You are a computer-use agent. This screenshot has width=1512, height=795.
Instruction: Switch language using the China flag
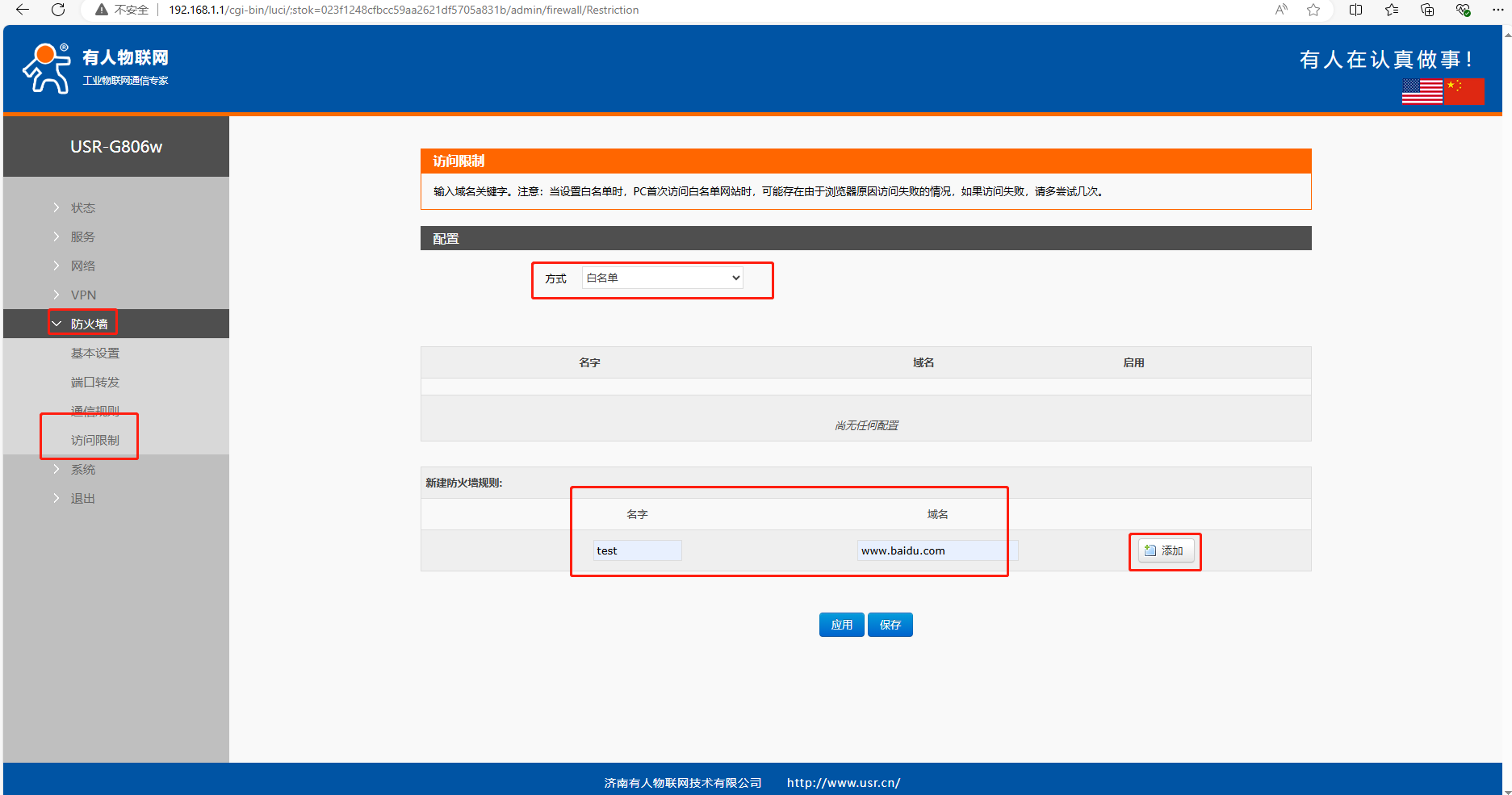tap(1464, 91)
